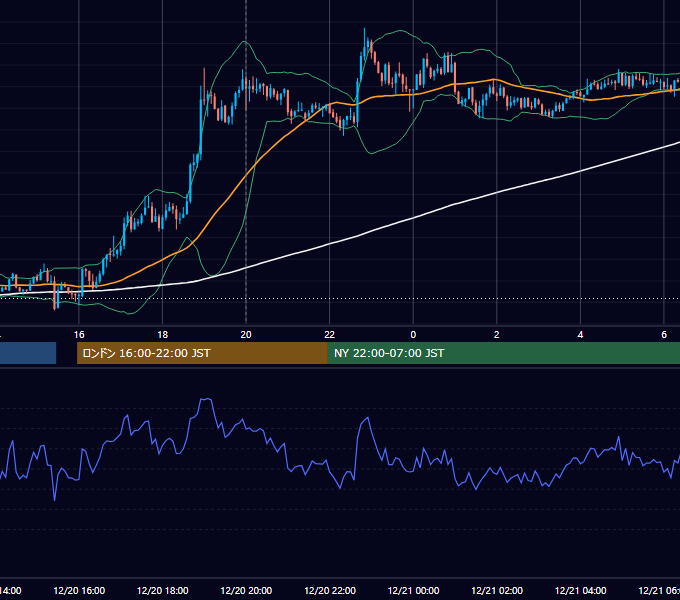Click the "20" hour label on the price chart axis
680x600 pixels.
246,335
